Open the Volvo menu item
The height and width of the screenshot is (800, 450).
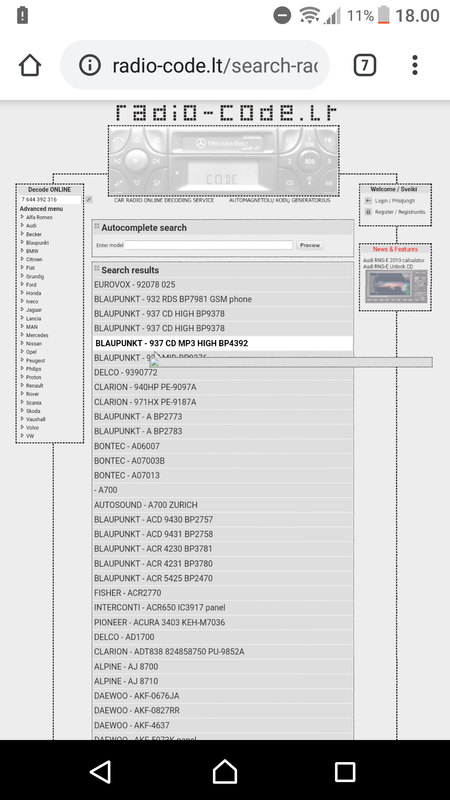tap(32, 428)
